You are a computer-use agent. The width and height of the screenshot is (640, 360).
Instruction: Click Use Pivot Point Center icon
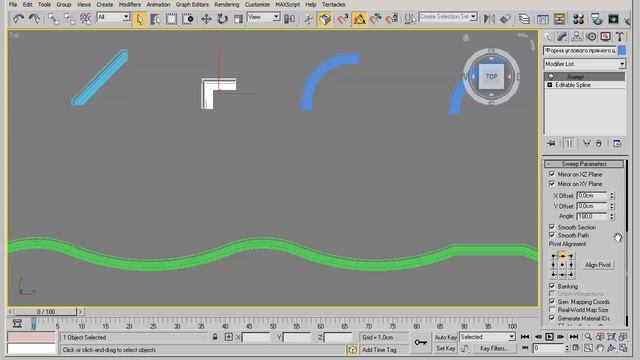290,19
